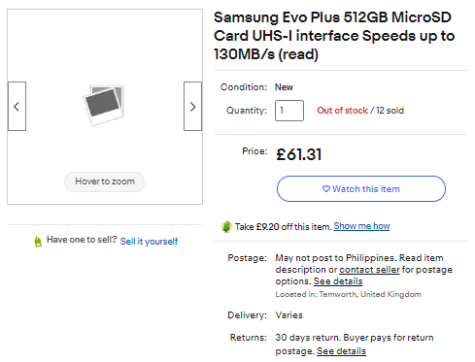The image size is (475, 362).
Task: Click the 12 sold text
Action: pos(390,110)
